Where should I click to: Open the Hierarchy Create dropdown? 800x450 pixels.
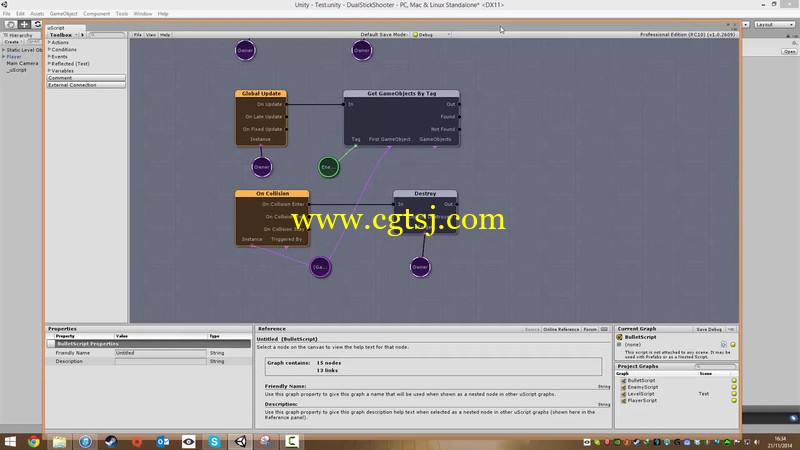[13, 42]
